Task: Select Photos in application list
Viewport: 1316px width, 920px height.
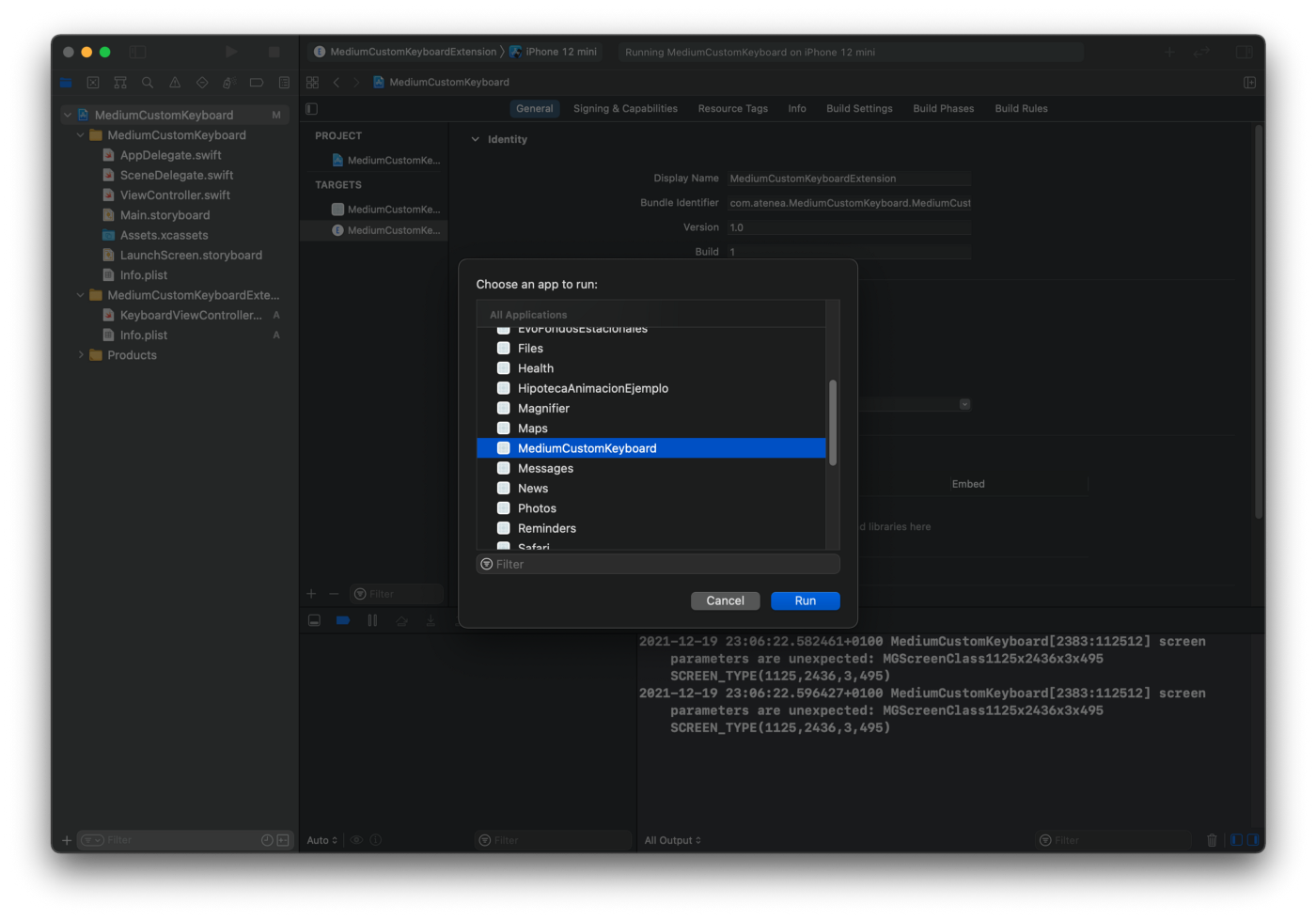Action: coord(650,508)
